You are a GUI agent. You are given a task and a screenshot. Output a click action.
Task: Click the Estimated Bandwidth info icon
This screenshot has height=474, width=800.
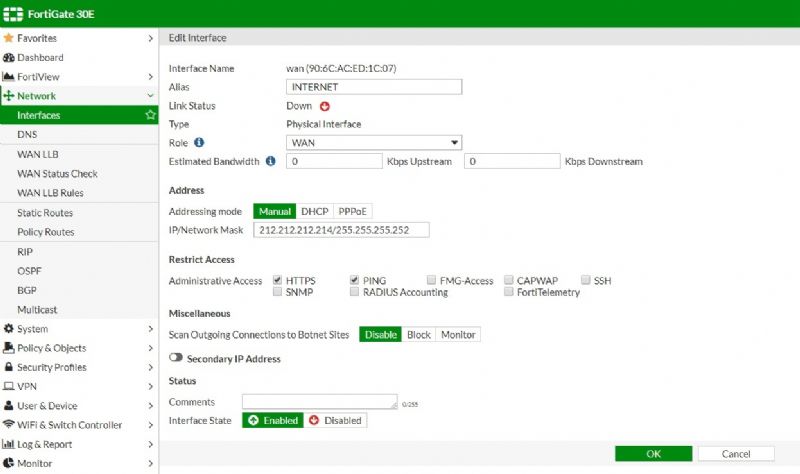click(271, 161)
